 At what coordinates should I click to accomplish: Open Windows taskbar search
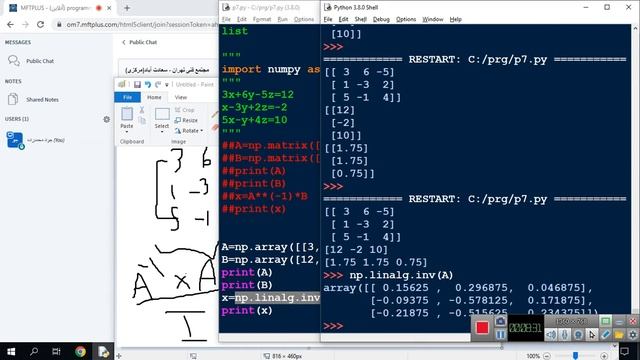pos(34,351)
